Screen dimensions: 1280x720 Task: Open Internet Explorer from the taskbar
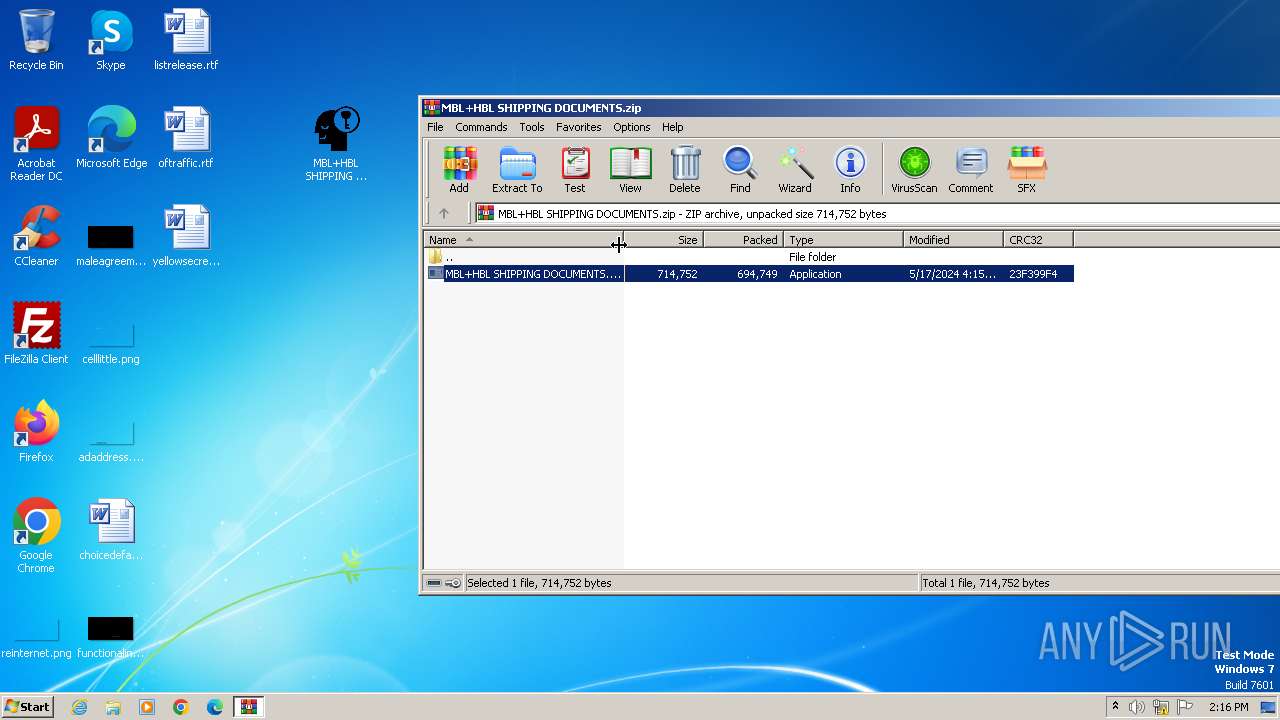coord(79,707)
